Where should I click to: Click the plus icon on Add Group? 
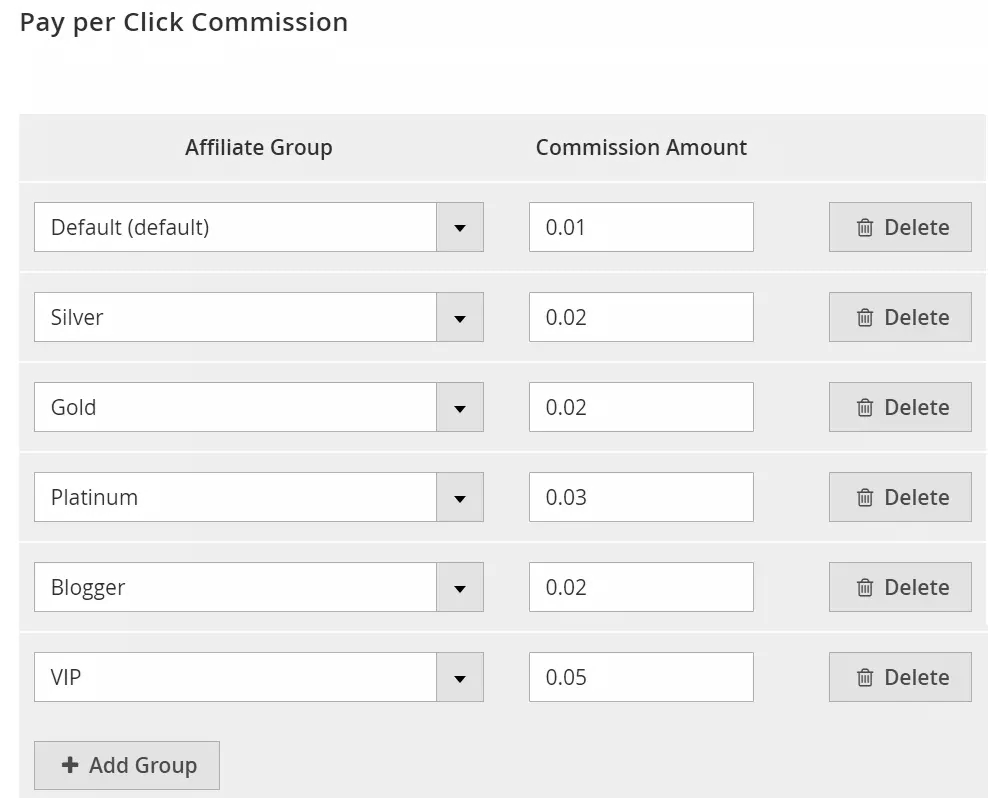(x=69, y=765)
